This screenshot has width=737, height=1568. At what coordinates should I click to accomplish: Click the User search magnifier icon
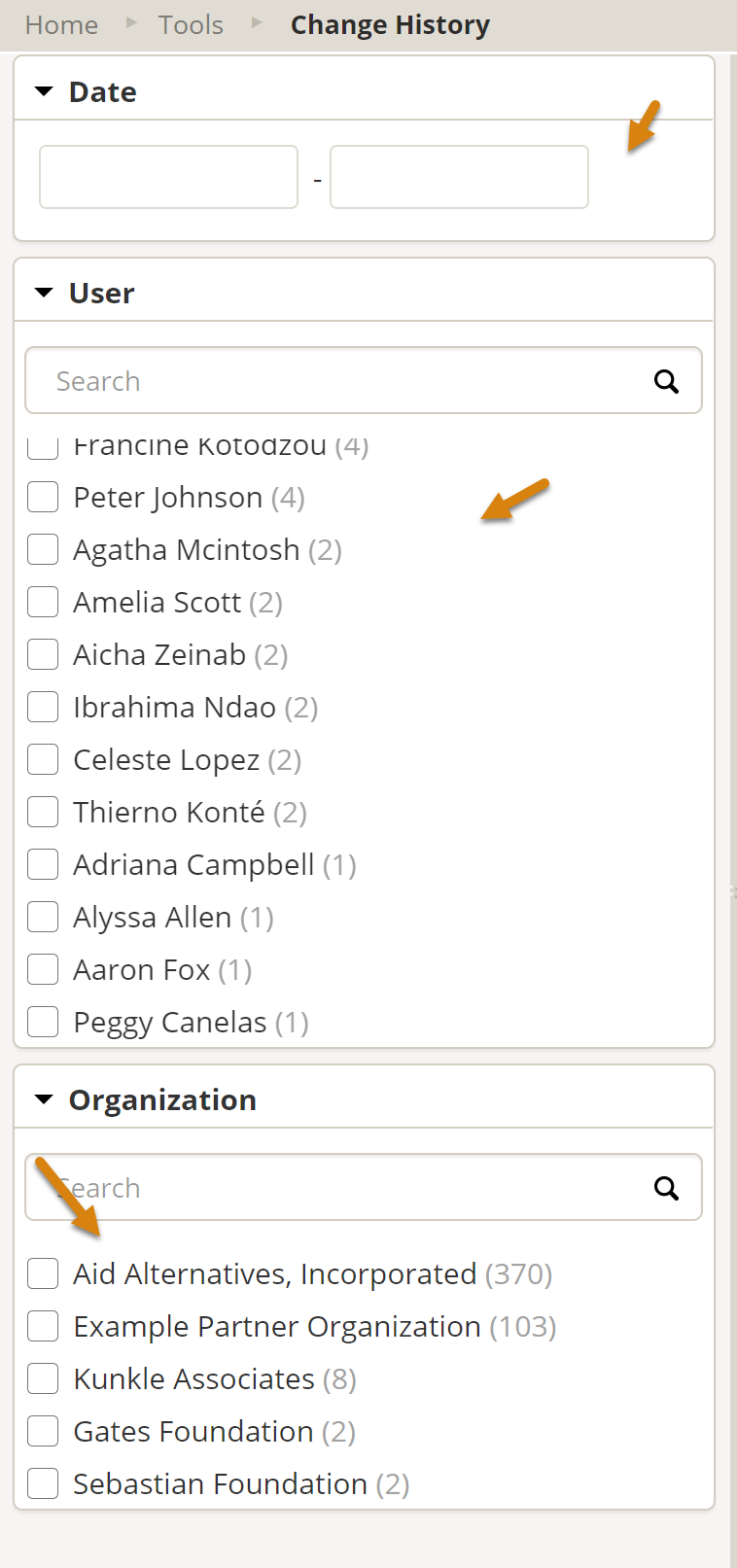(666, 381)
